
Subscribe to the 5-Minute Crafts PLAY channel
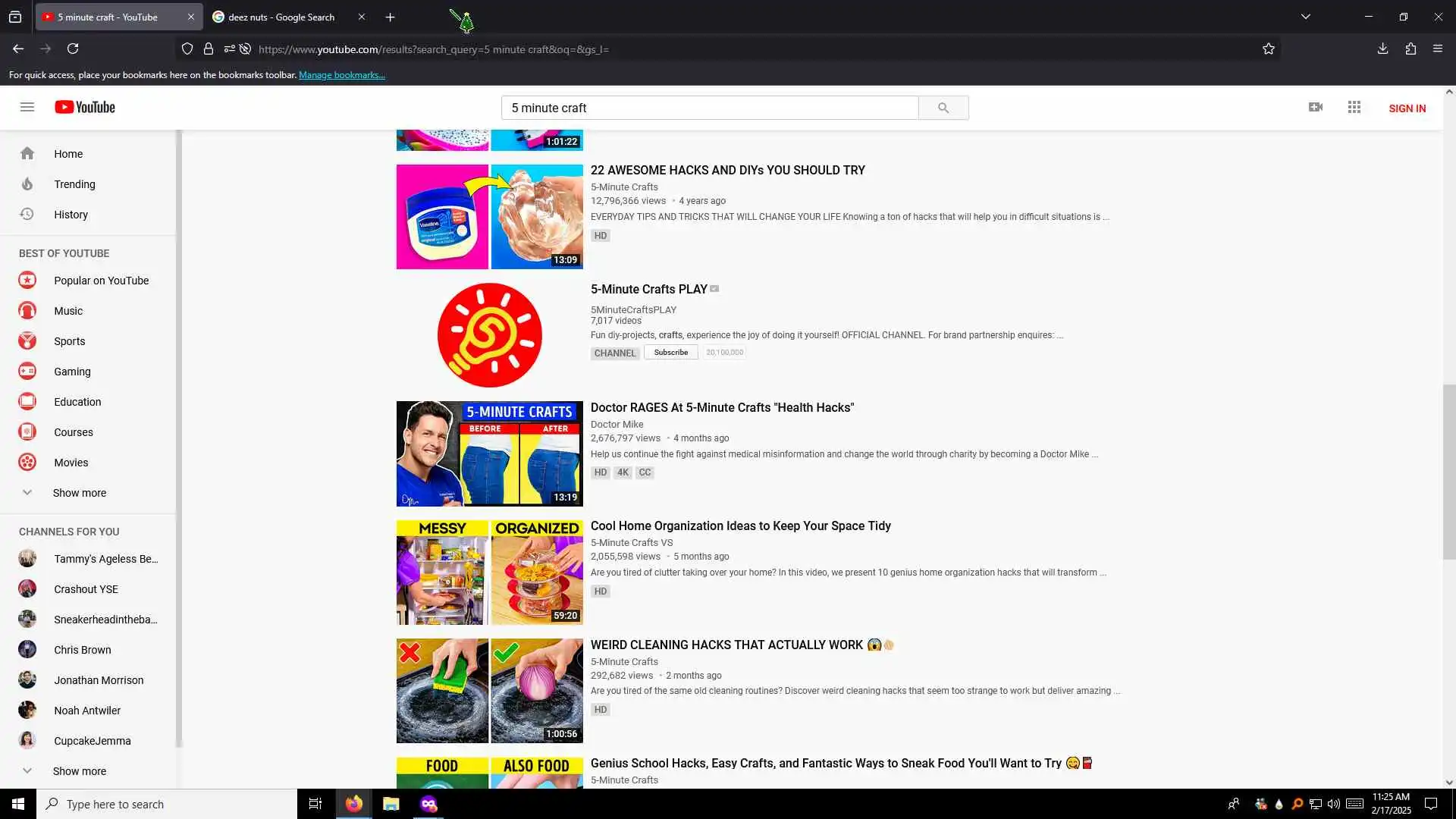tap(670, 353)
